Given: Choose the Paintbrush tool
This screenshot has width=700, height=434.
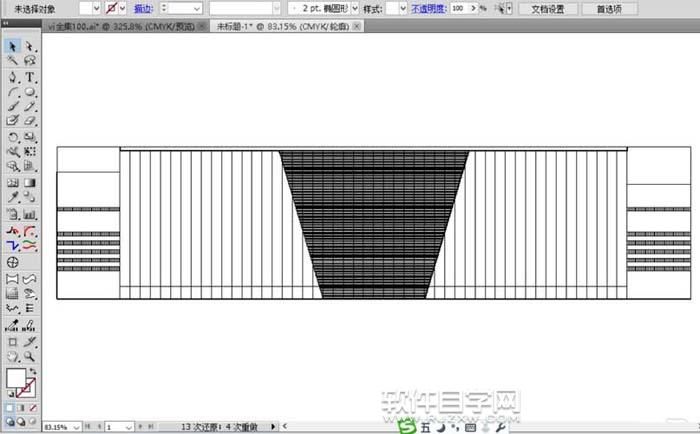Looking at the screenshot, I should 13,105.
